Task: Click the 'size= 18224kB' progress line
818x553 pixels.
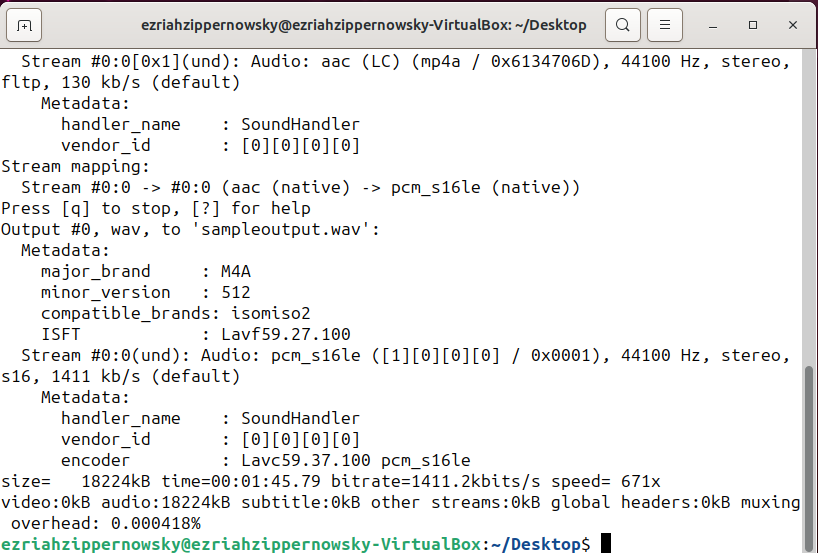Action: click(331, 481)
